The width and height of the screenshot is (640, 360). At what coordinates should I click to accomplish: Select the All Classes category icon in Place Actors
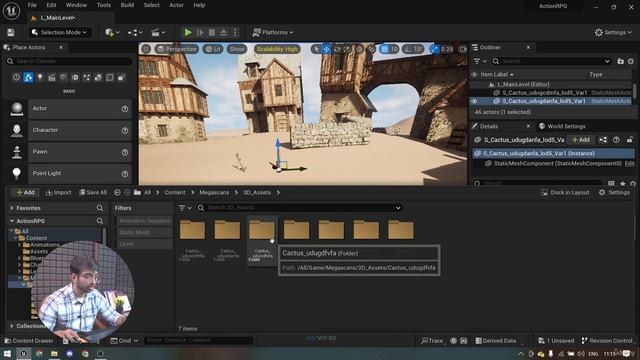[122, 77]
